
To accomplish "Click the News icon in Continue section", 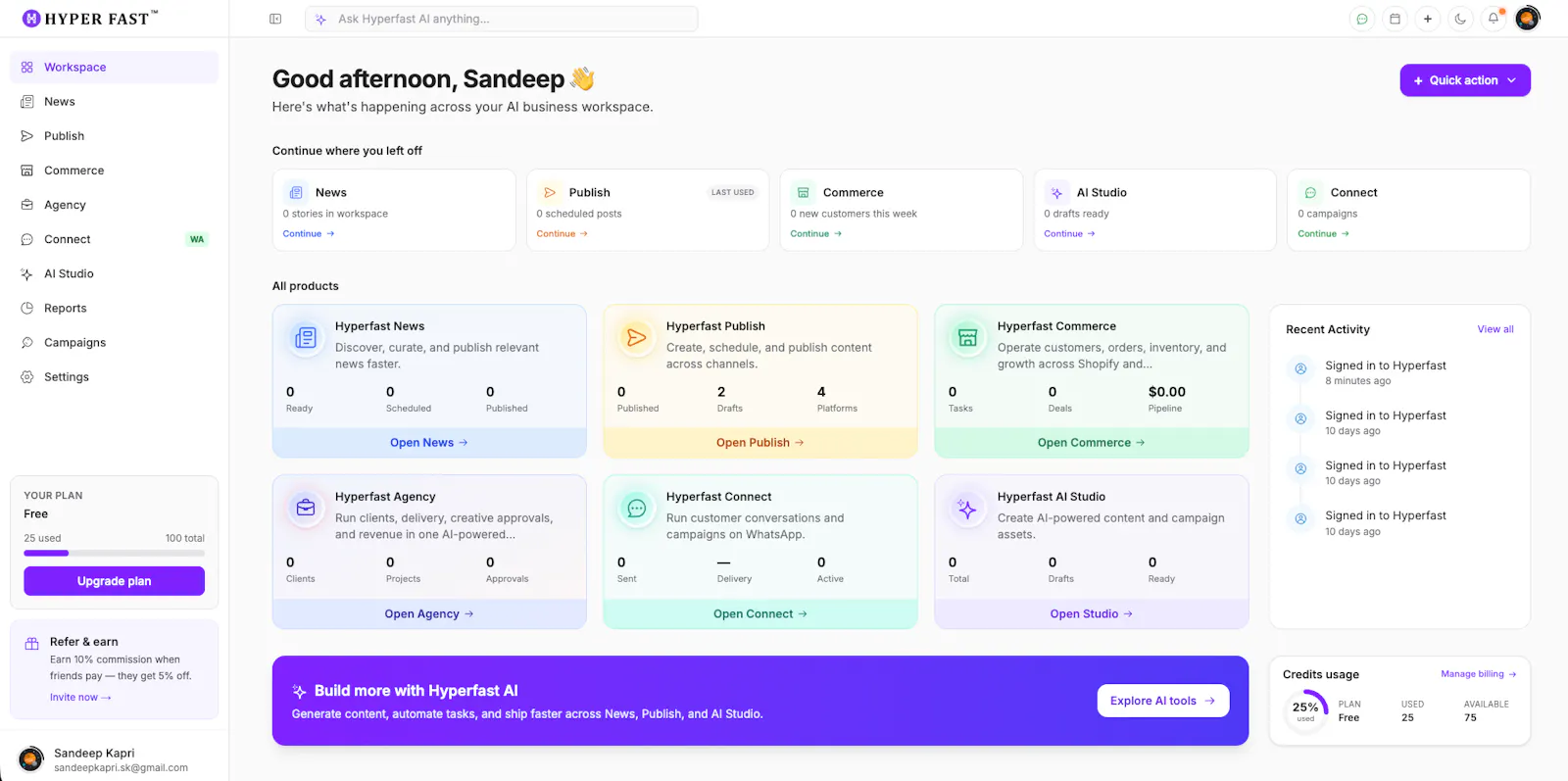I will point(296,193).
